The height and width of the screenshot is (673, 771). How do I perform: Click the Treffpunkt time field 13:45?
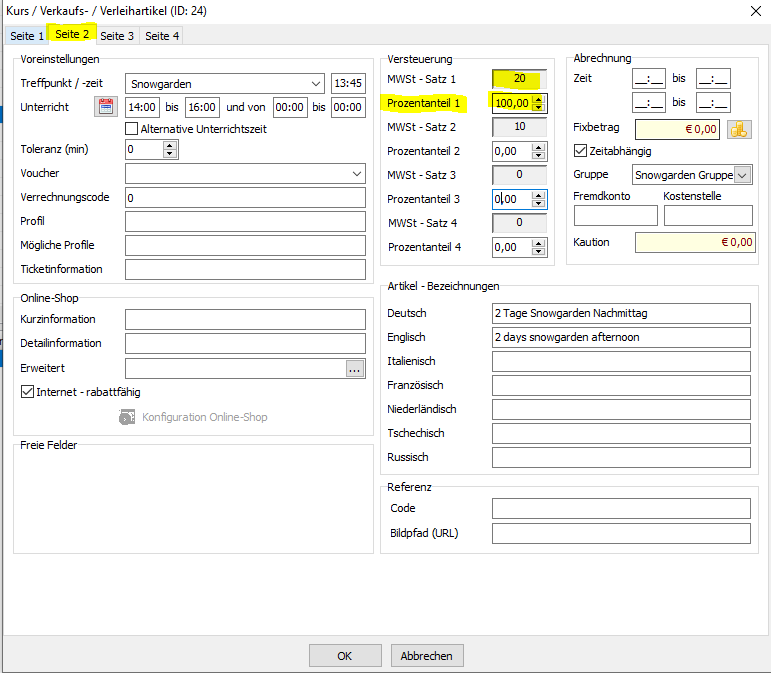pyautogui.click(x=348, y=83)
